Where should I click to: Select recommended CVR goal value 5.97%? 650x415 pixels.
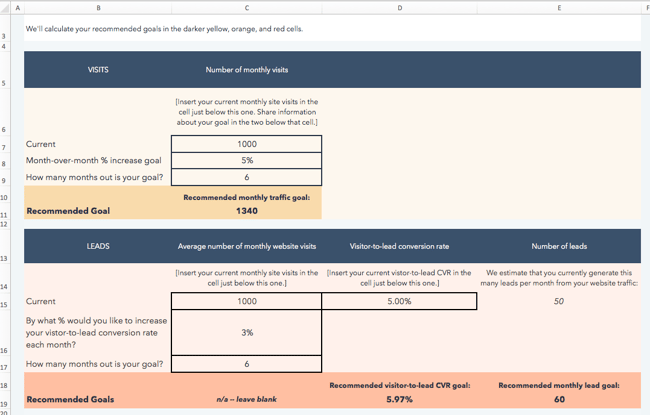(x=399, y=399)
